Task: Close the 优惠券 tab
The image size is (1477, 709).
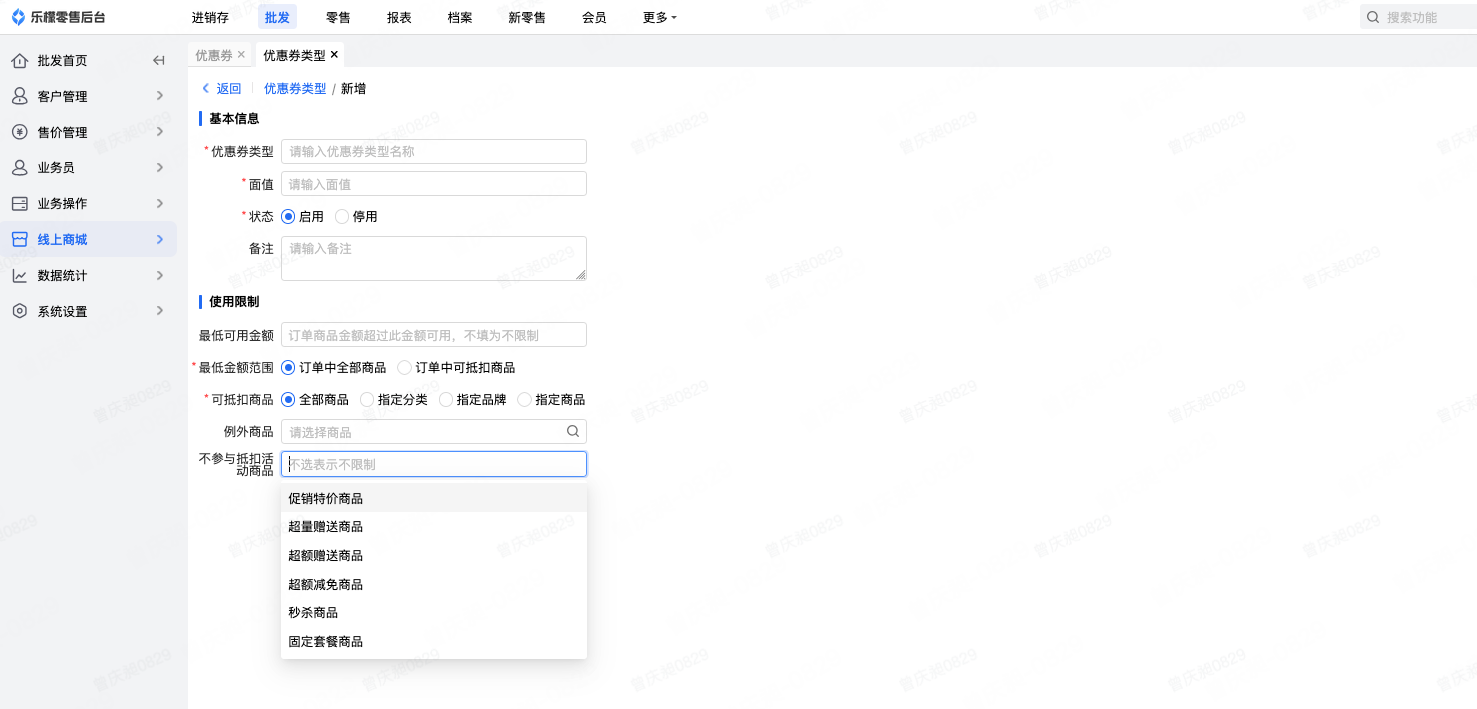Action: (241, 54)
